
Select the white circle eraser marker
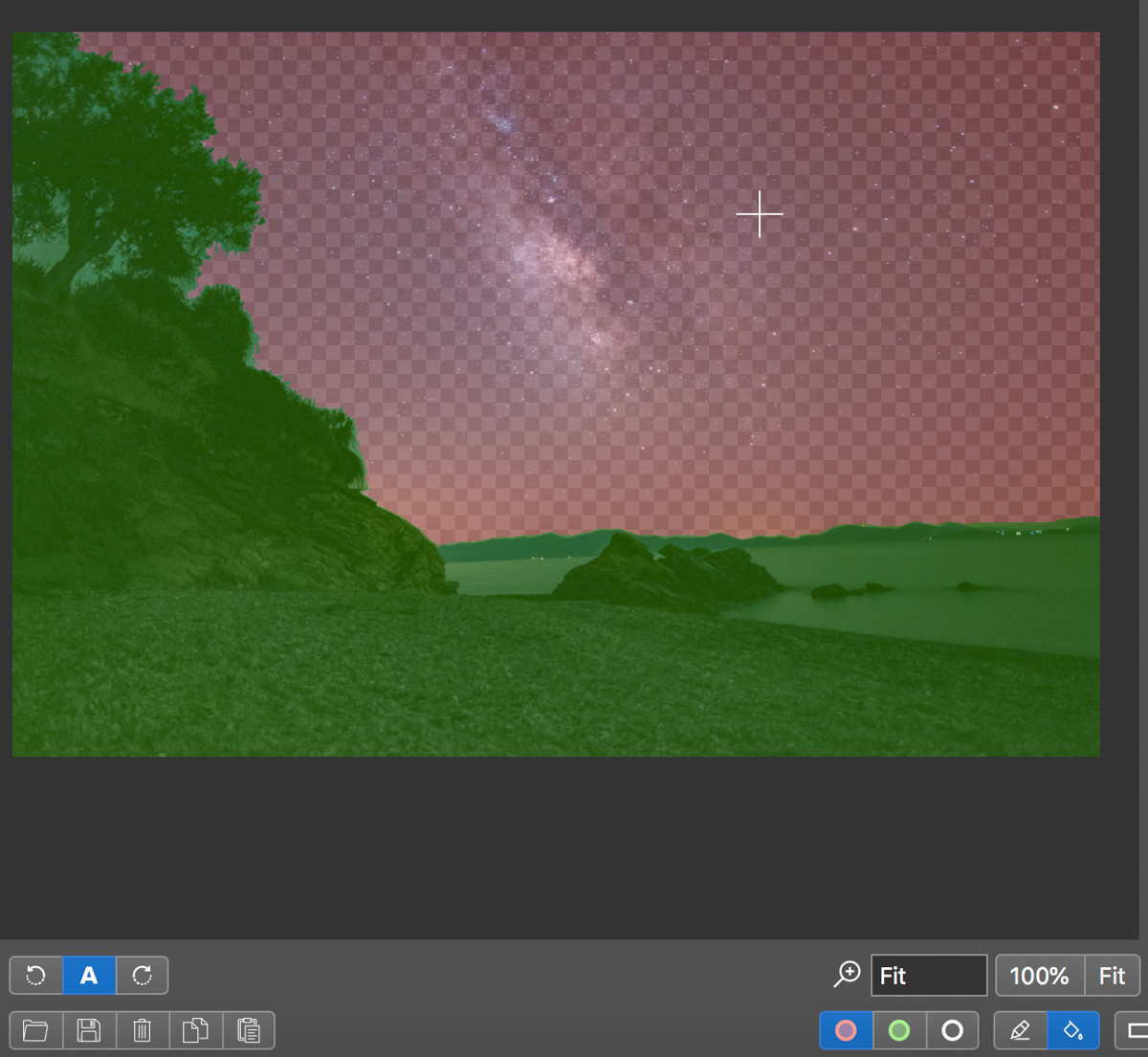point(952,1030)
